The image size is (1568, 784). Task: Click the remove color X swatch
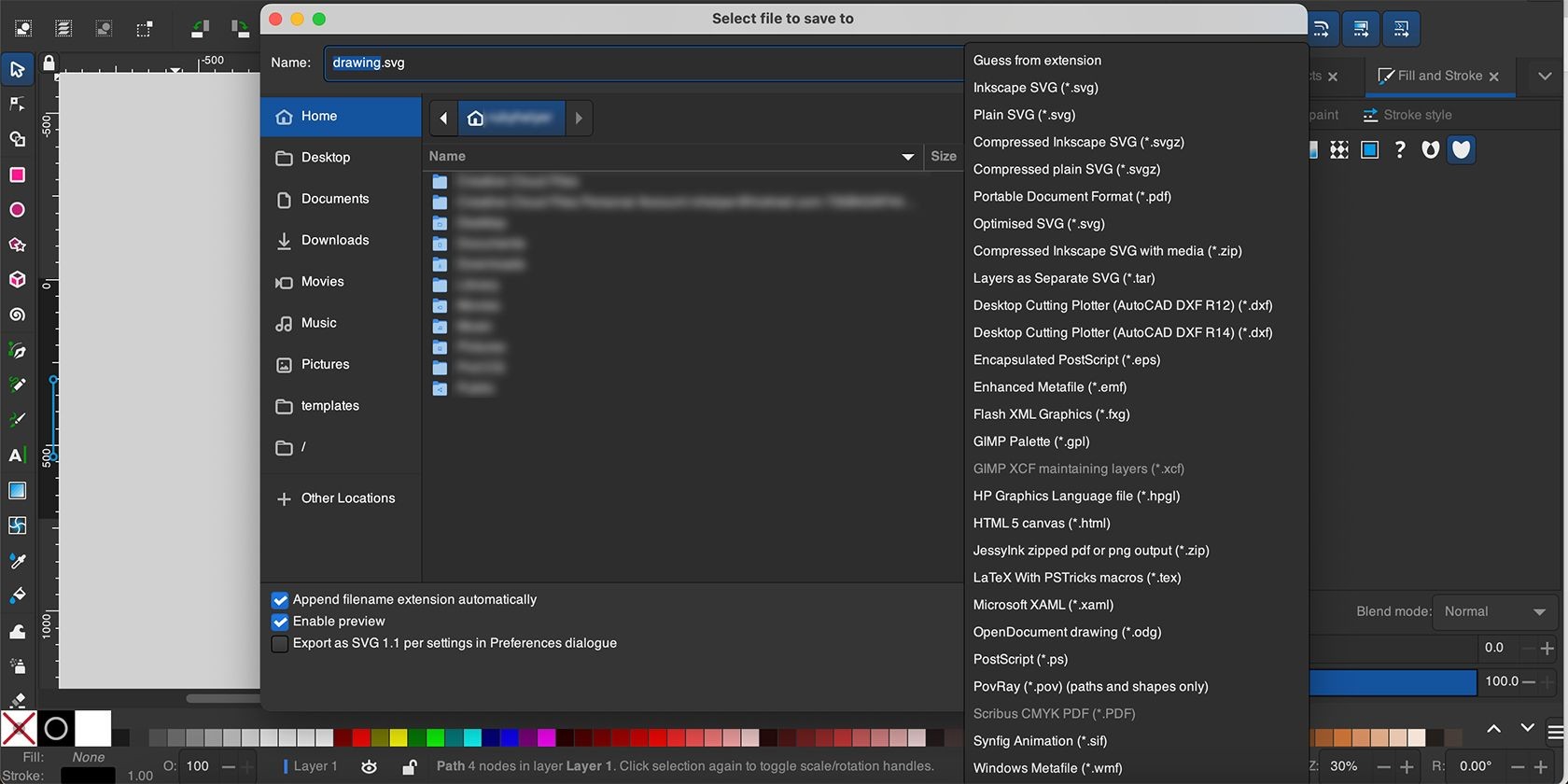point(19,728)
